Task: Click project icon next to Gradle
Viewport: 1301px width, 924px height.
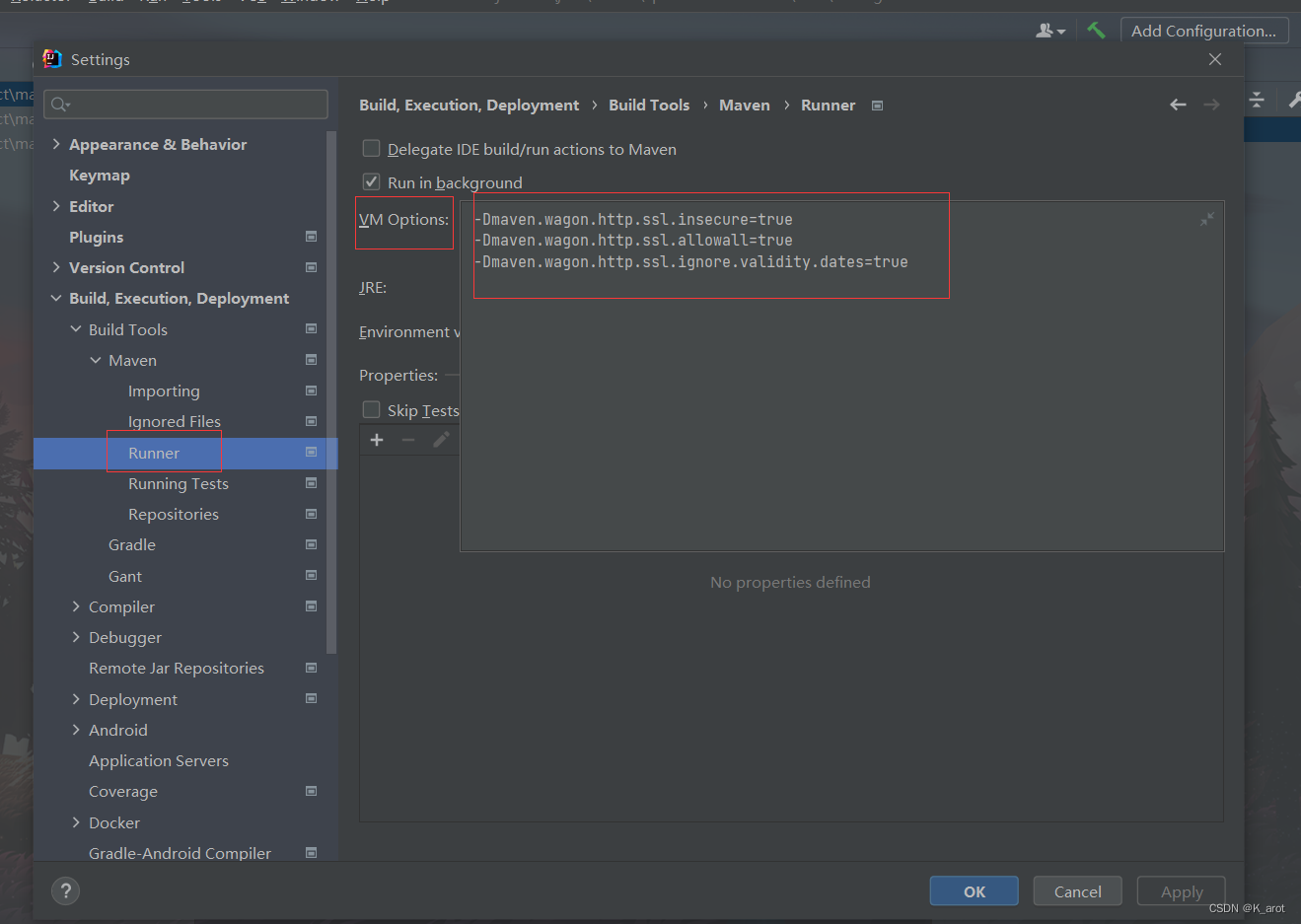Action: pos(311,544)
